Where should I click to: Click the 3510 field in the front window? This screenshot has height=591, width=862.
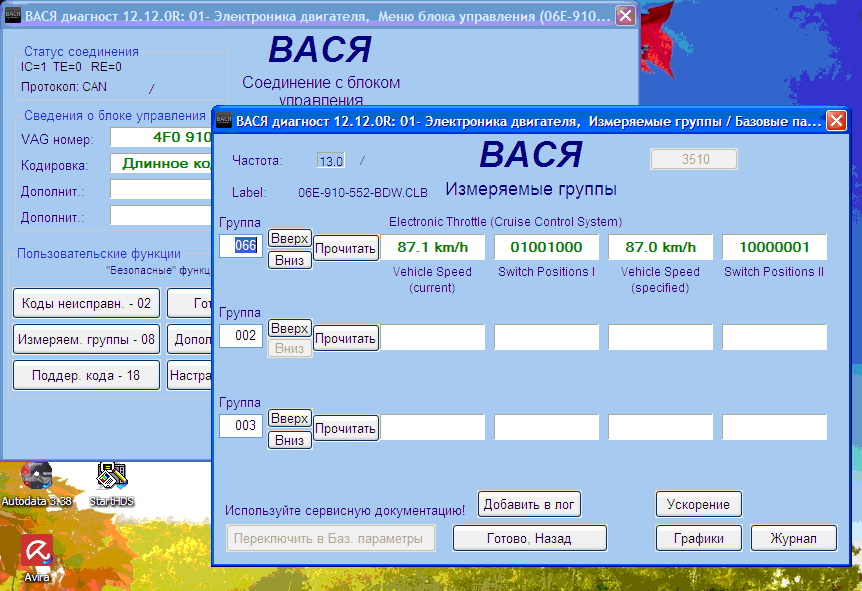694,159
